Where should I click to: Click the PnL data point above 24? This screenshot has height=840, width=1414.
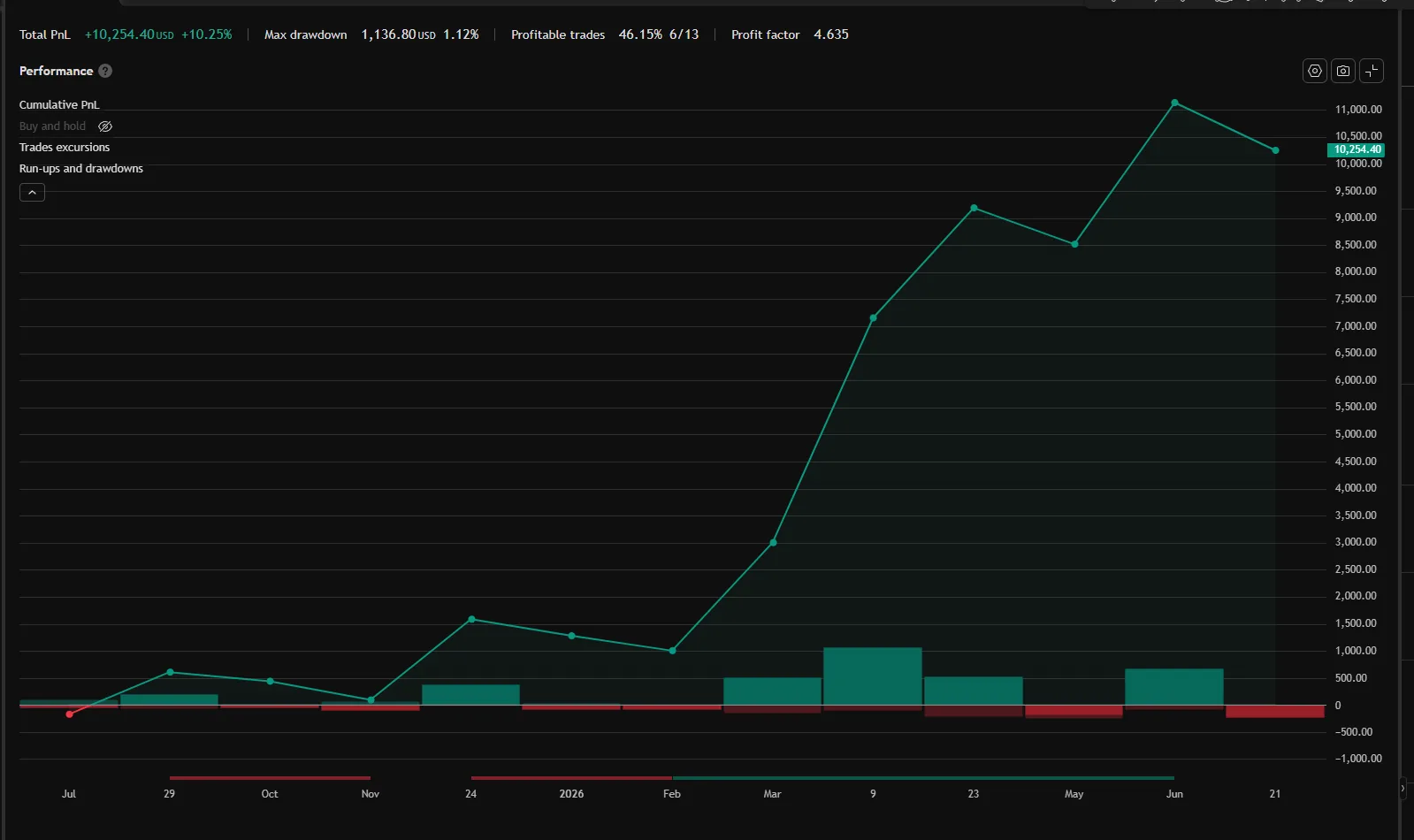(x=471, y=619)
